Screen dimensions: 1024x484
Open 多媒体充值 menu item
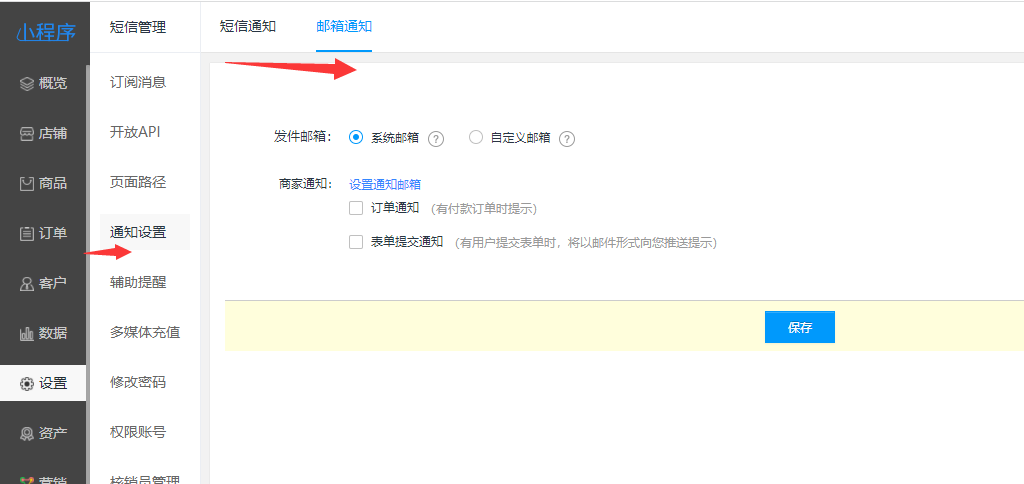[145, 332]
